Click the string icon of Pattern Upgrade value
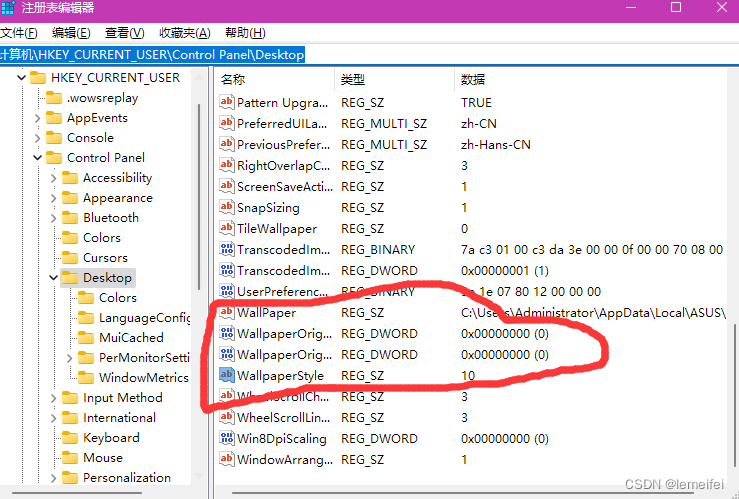 point(227,102)
